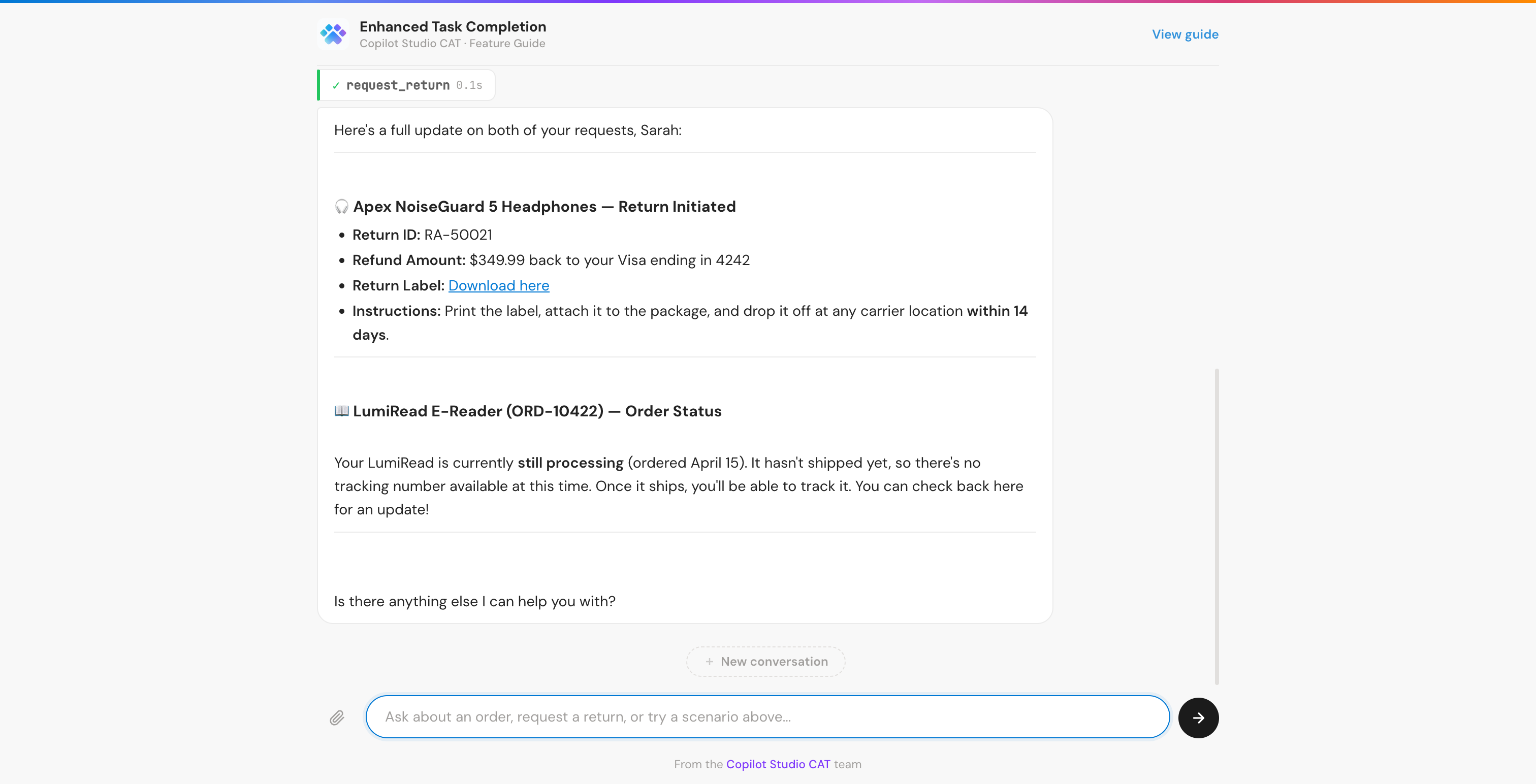The image size is (1536, 784).
Task: Click the Enhanced Task Completion app logo
Action: (x=333, y=34)
